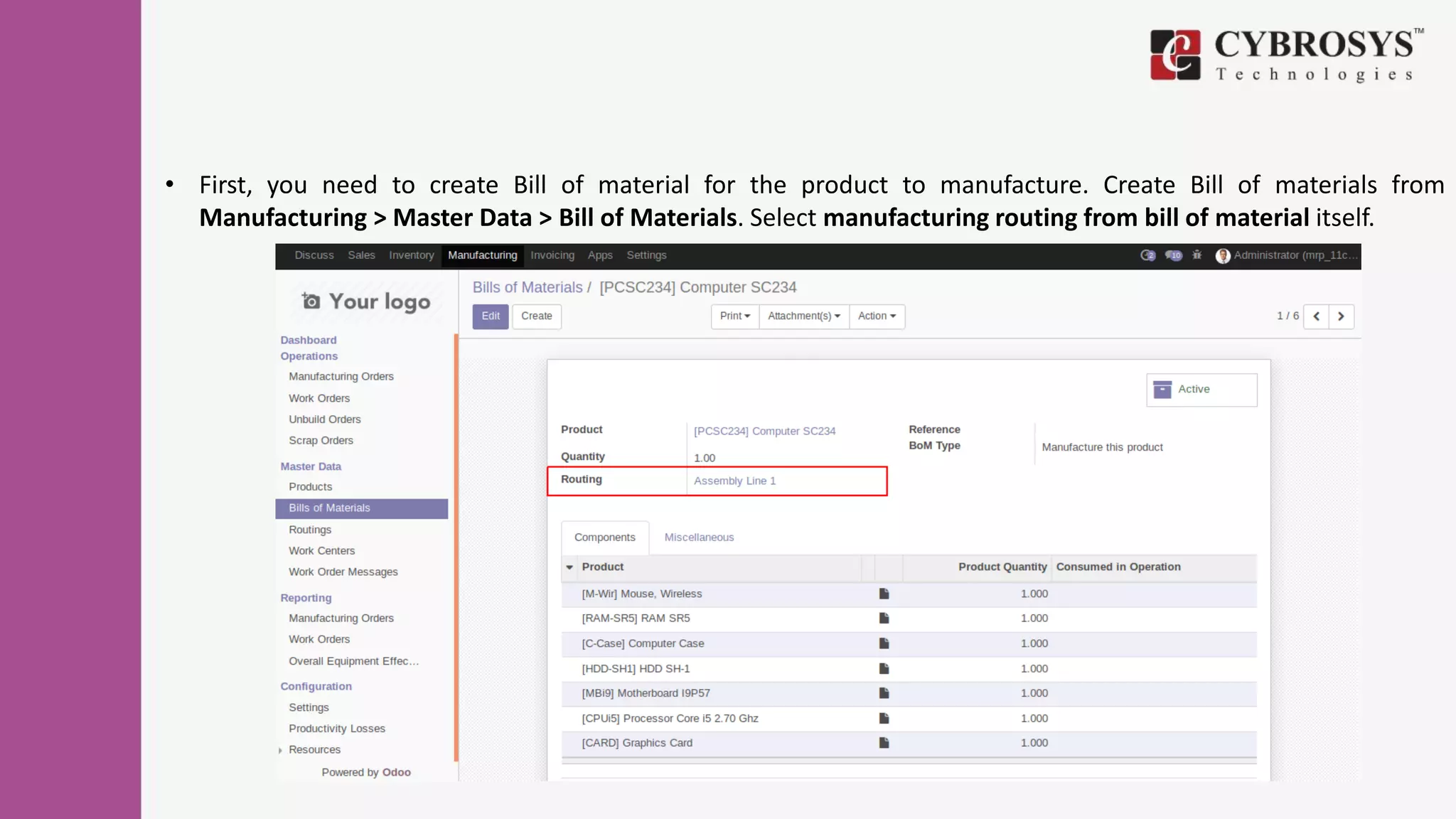Click the Edit button
The image size is (1456, 819).
491,316
